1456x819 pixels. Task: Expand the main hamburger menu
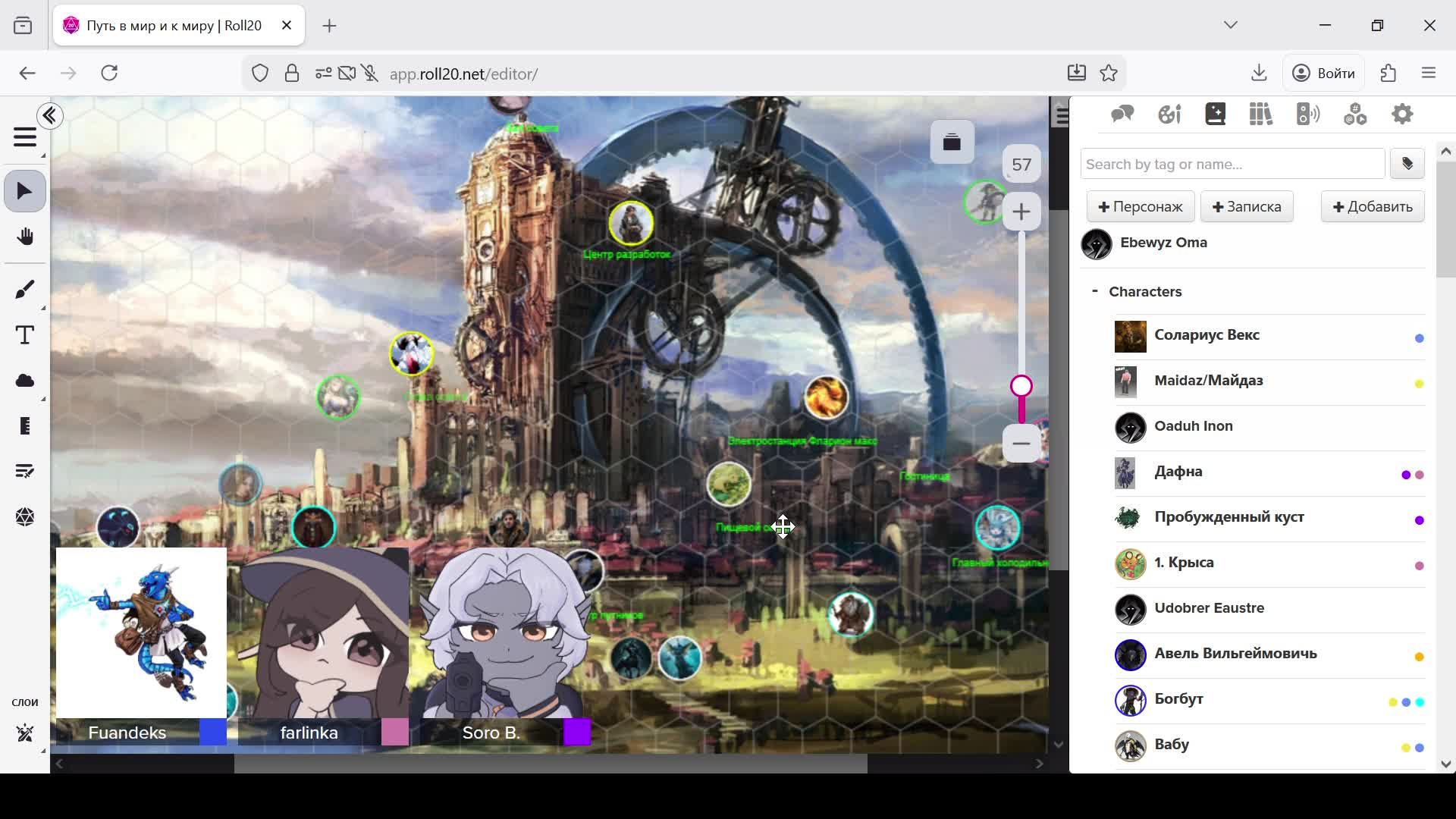click(x=24, y=137)
